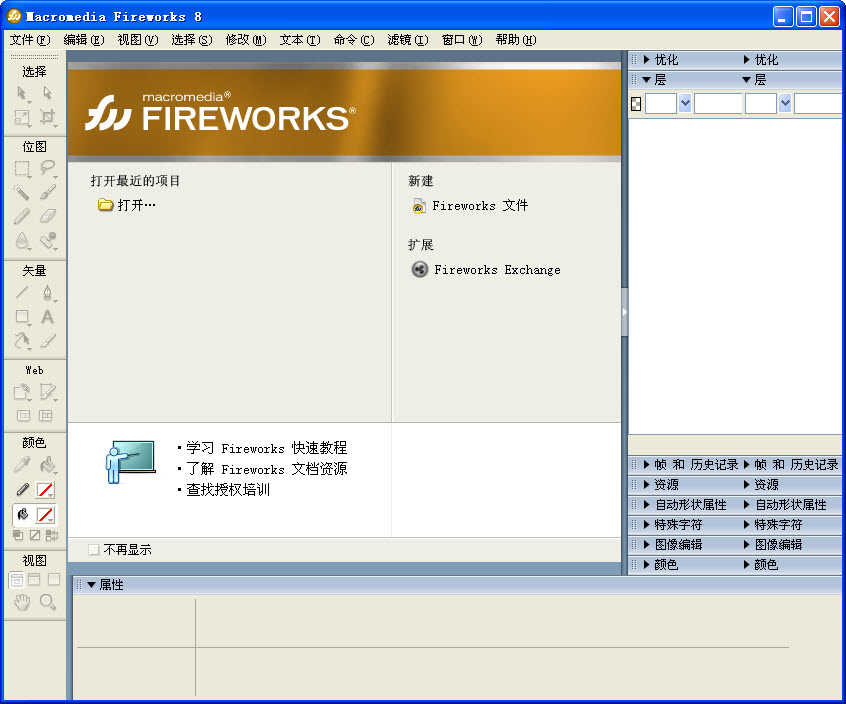Enable the 不再显示 checkbox
The height and width of the screenshot is (704, 846).
(93, 549)
